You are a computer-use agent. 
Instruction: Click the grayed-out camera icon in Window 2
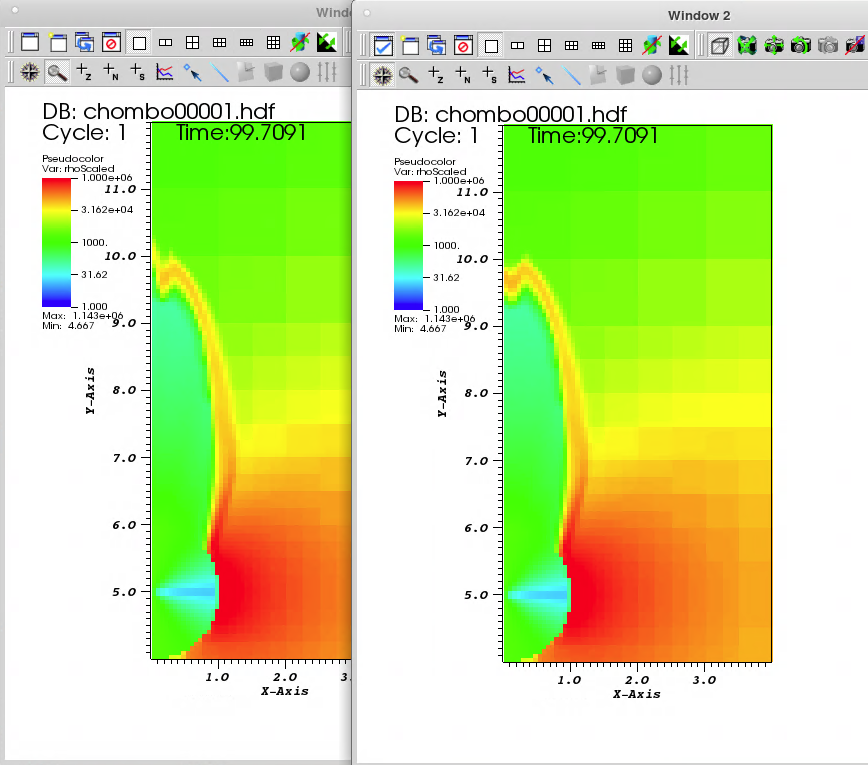point(828,45)
